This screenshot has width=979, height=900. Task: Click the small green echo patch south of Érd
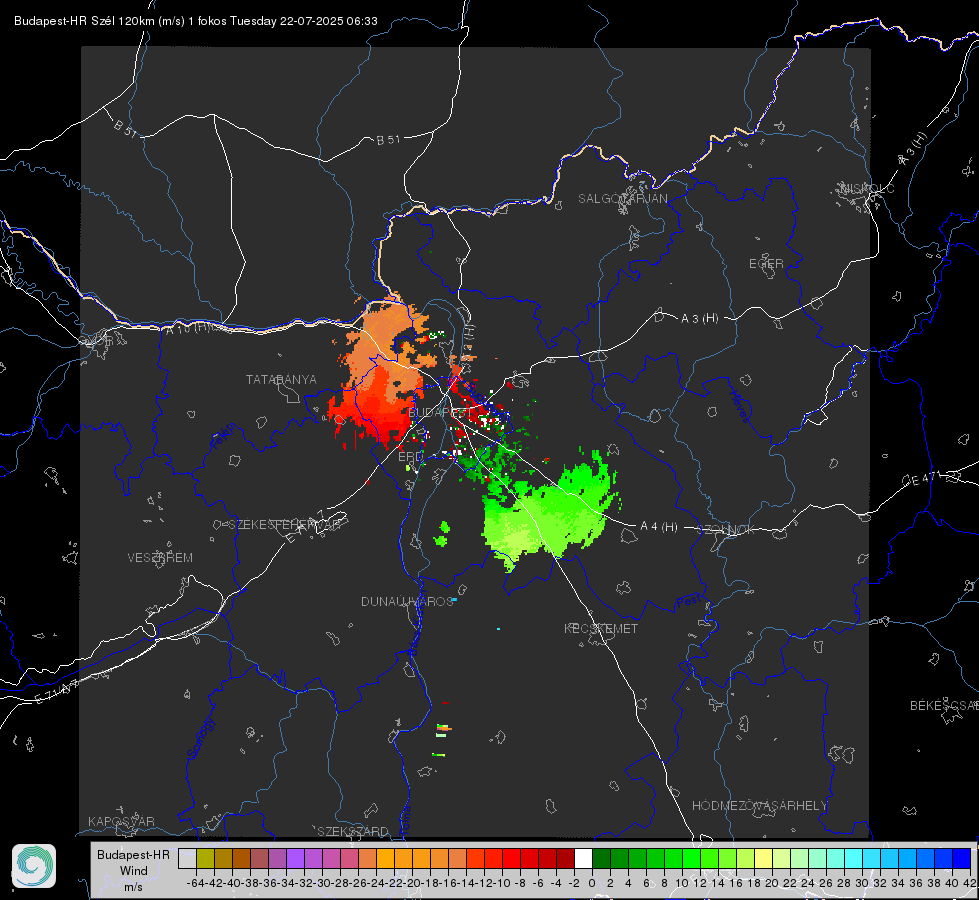(442, 535)
